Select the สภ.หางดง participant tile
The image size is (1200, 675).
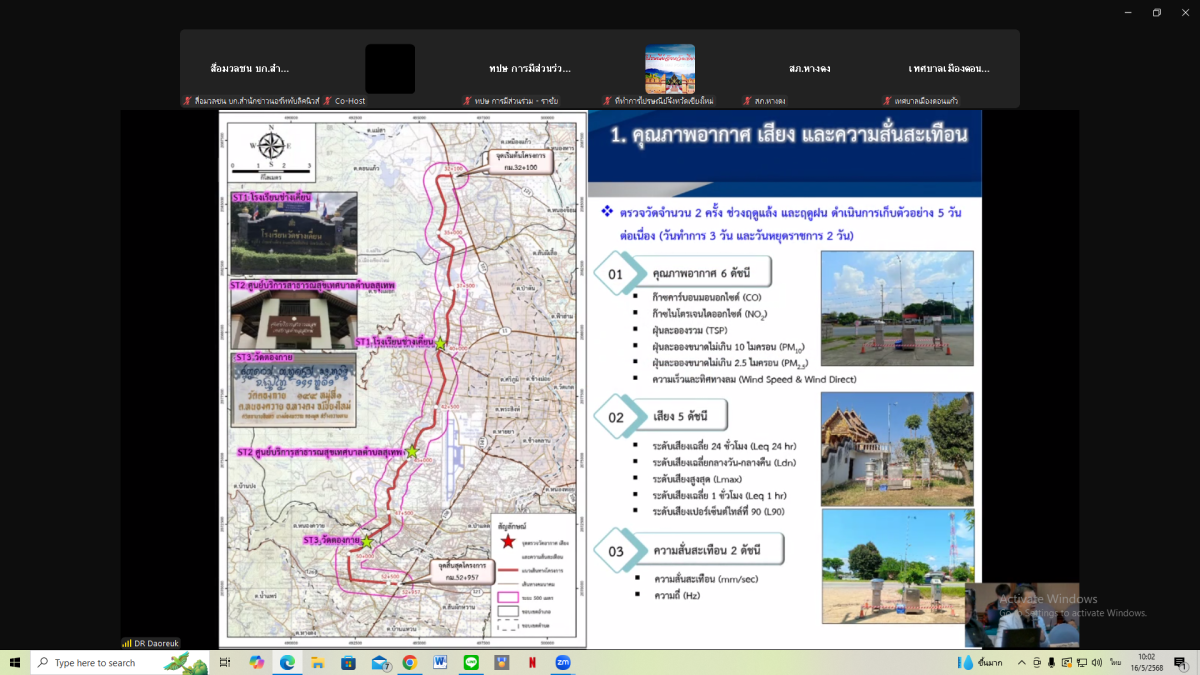810,69
